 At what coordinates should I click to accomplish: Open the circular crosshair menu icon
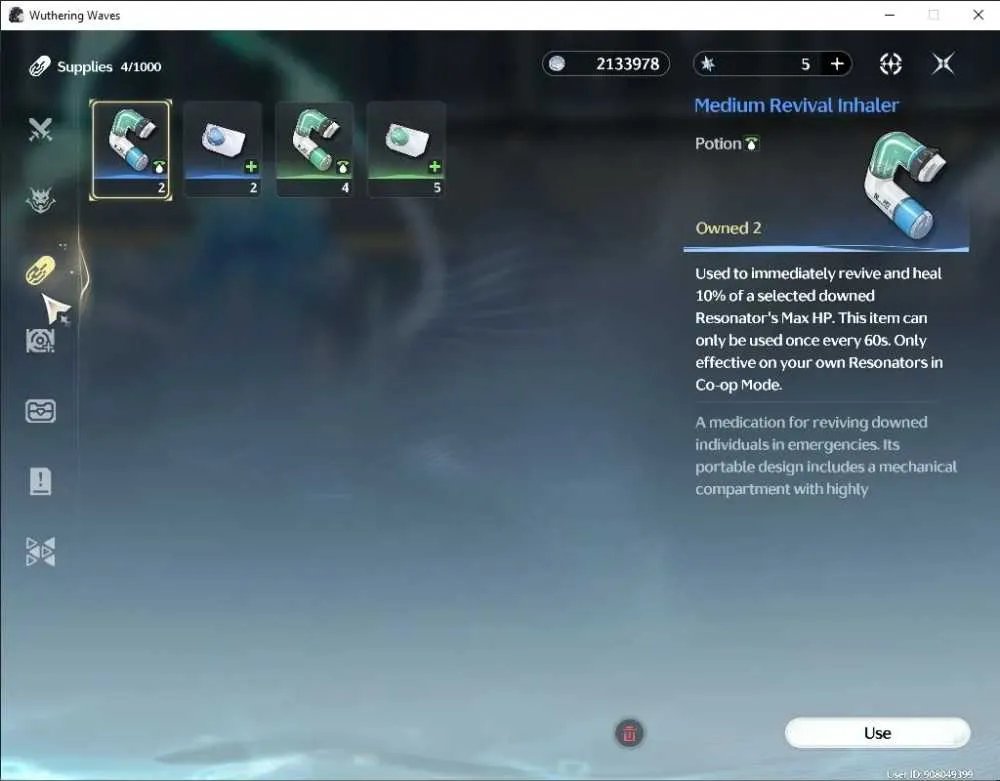pyautogui.click(x=890, y=64)
